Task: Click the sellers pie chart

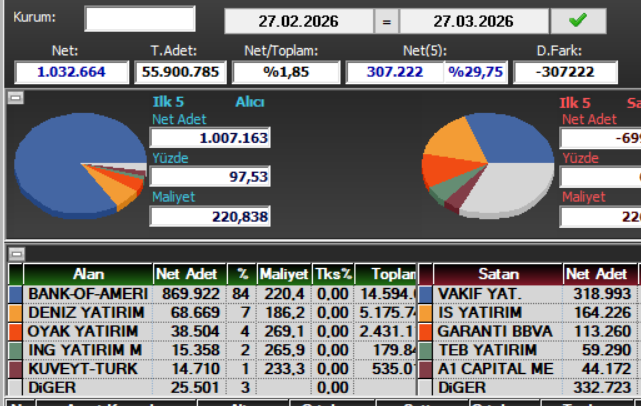Action: (x=488, y=166)
